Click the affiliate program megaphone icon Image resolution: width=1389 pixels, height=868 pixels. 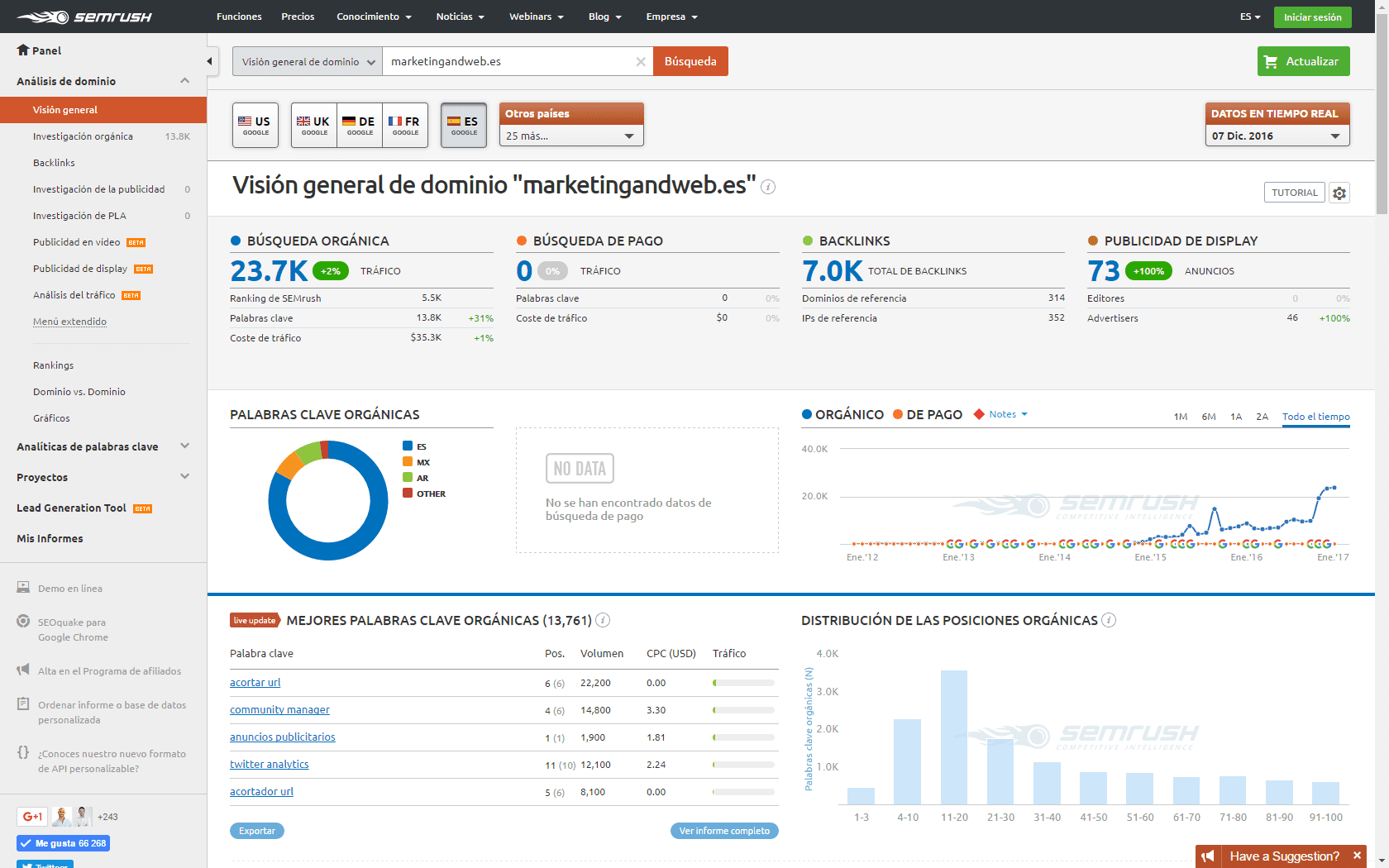[23, 670]
